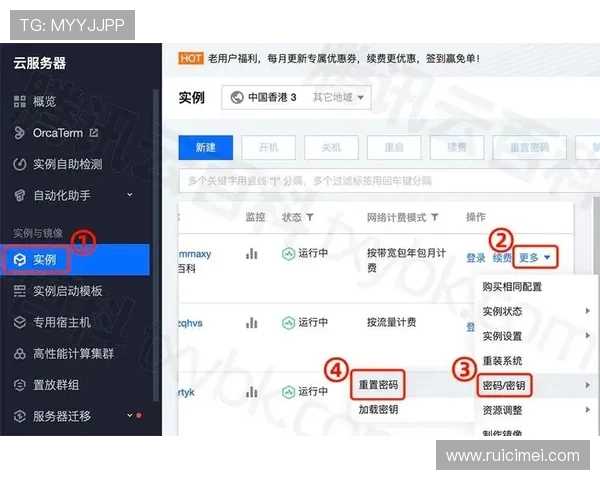Image resolution: width=600 pixels, height=480 pixels.
Task: Expand 自动化助手 submenu chevron
Action: 130,195
